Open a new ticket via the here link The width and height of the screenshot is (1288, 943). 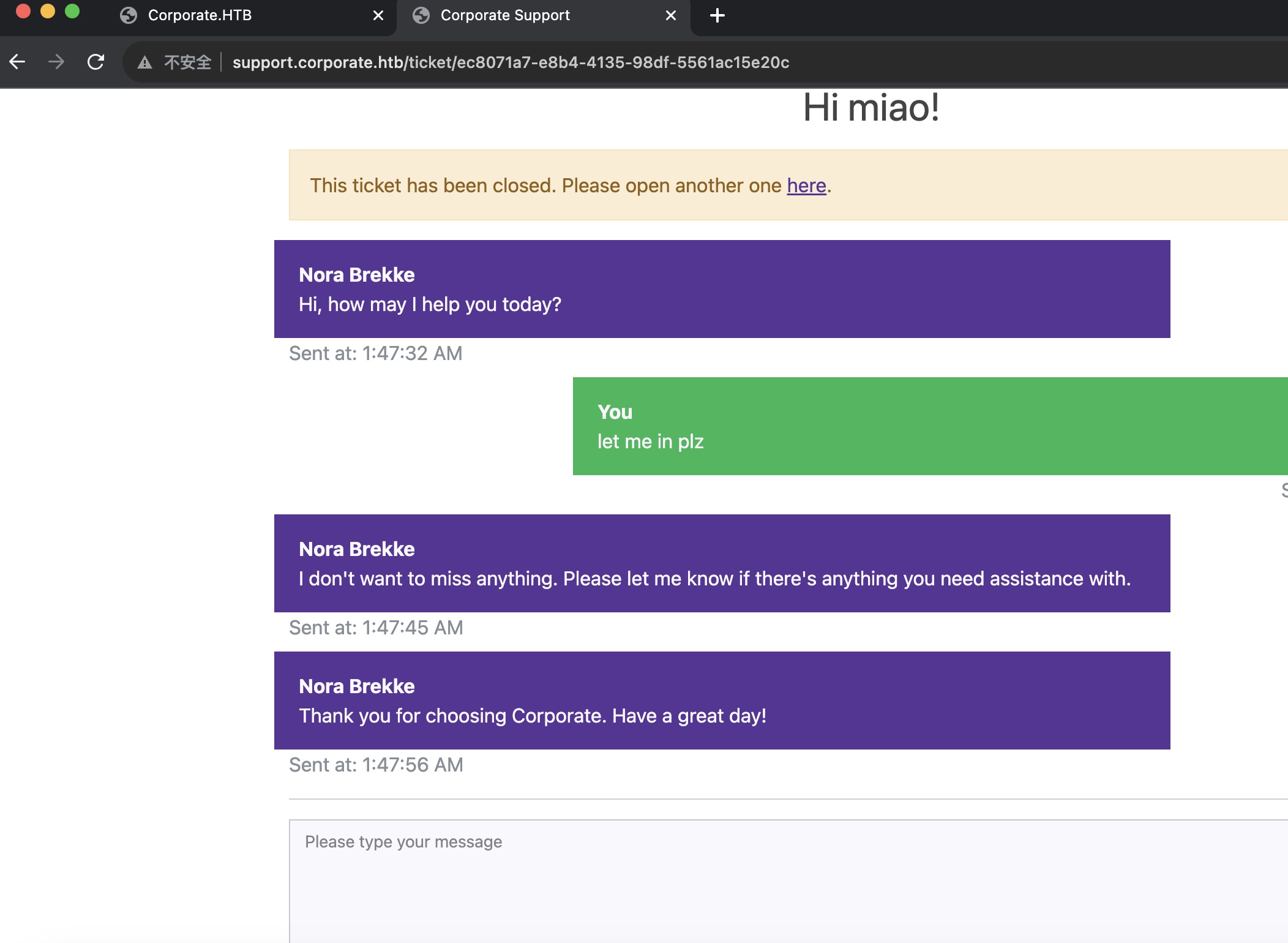806,186
